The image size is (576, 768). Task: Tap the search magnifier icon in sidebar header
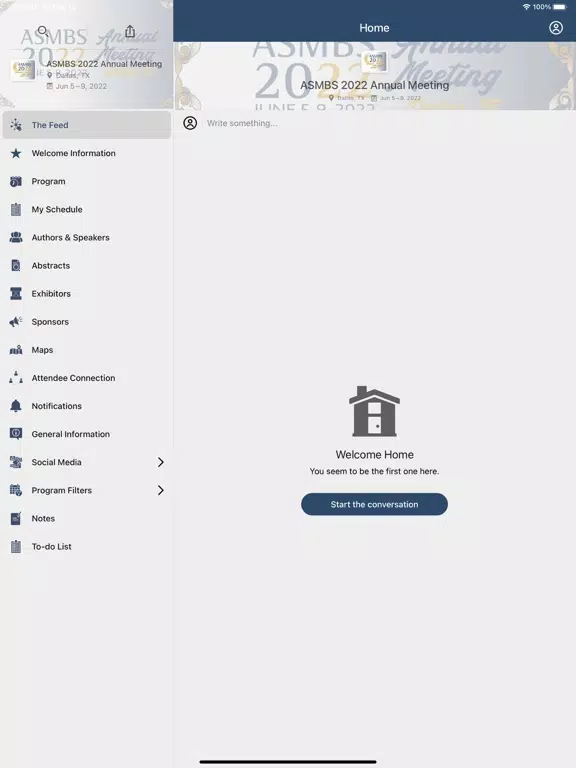(x=43, y=31)
